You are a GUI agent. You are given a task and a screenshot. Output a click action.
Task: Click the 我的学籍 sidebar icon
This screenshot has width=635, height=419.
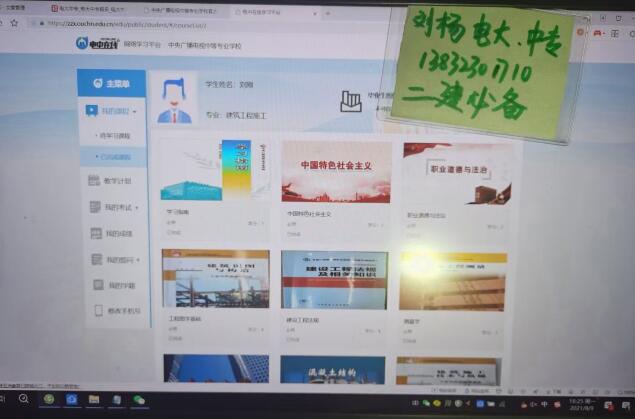point(95,286)
